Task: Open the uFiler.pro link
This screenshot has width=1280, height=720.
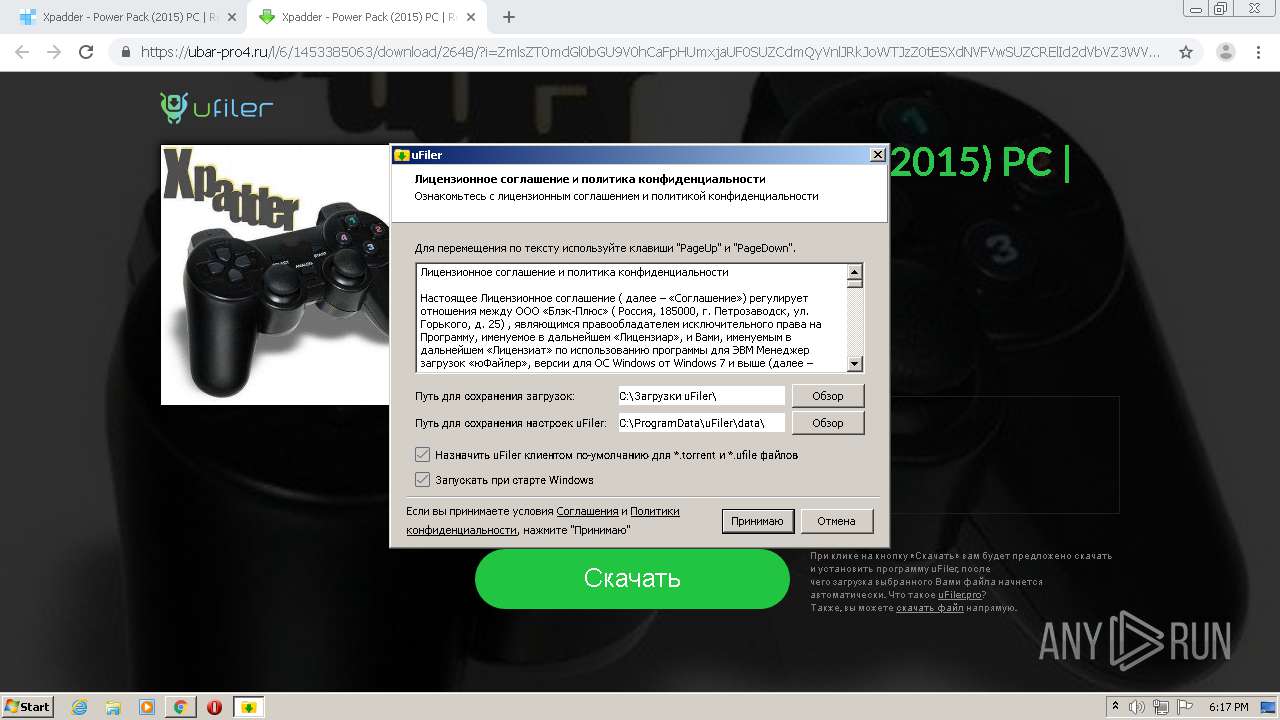Action: [x=959, y=595]
